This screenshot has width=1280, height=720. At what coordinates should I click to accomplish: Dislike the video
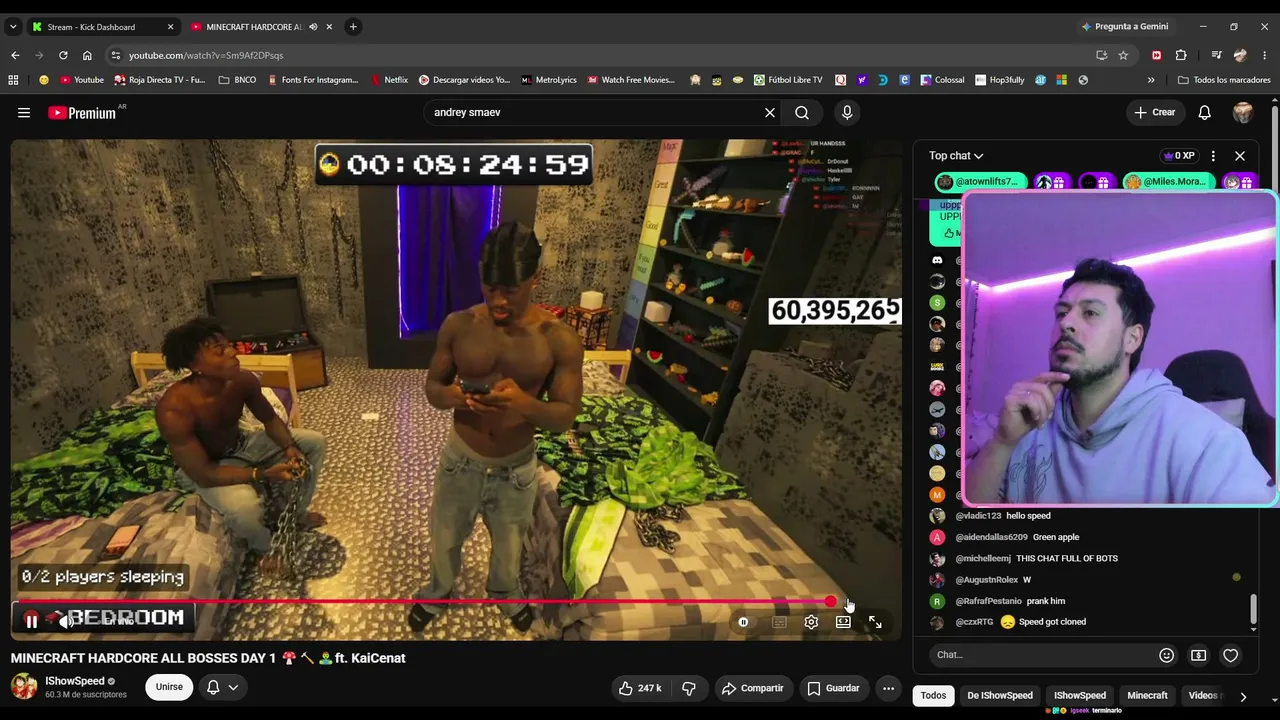(688, 688)
